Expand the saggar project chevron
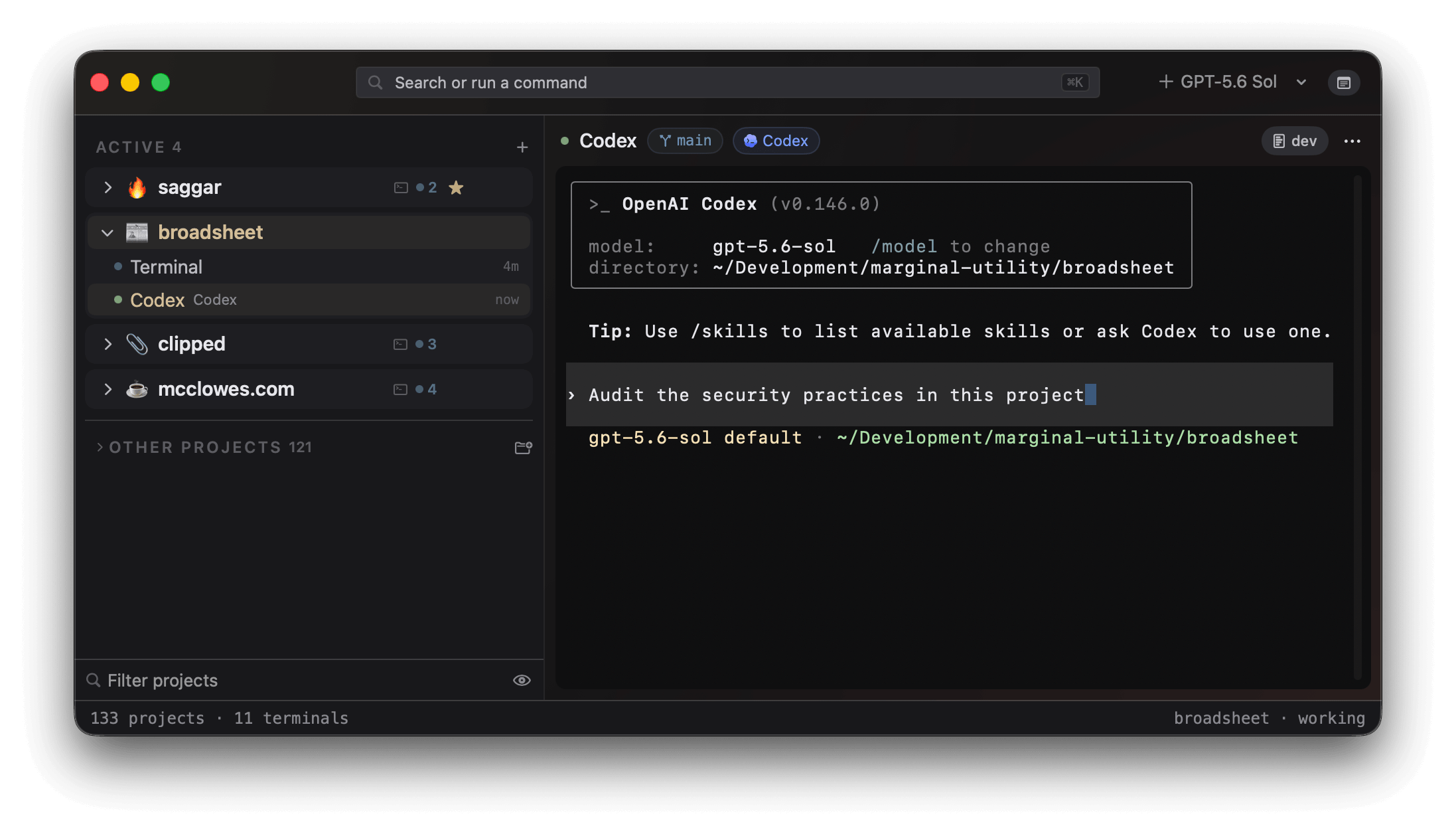Screen dimensions: 1456x834 coord(108,187)
